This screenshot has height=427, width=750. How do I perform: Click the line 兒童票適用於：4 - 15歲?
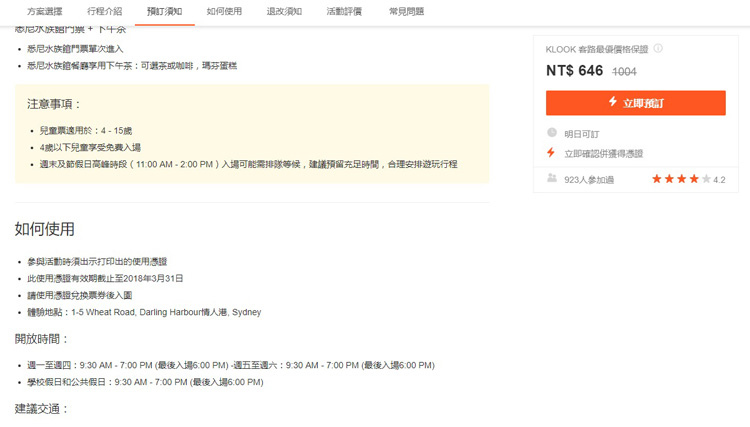click(x=86, y=131)
